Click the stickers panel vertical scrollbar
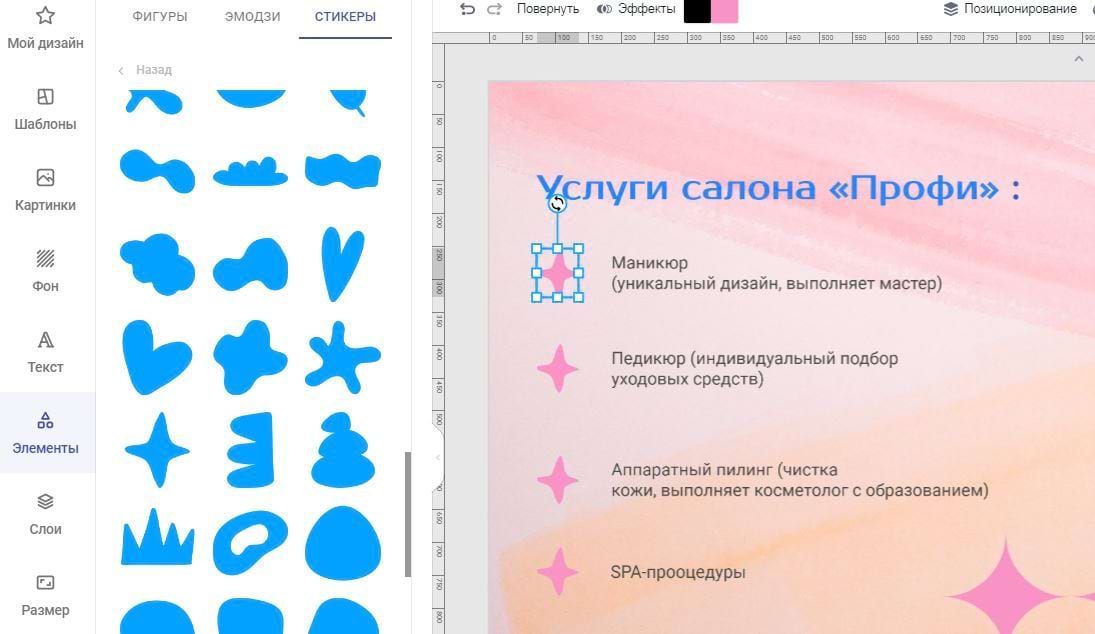The width and height of the screenshot is (1095, 634). 407,514
